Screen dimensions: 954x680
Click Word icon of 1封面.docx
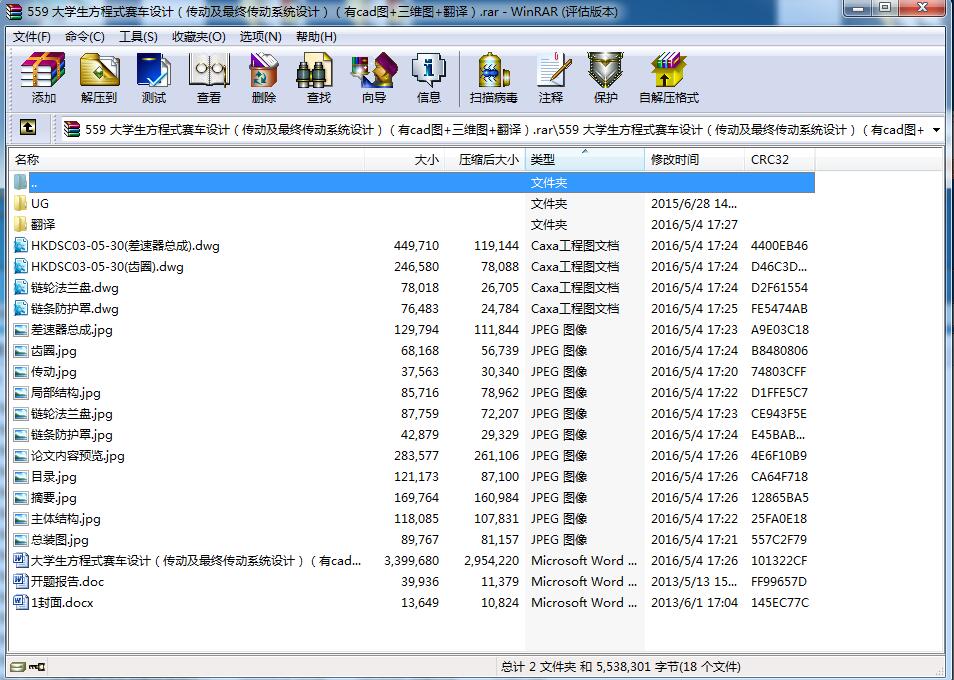point(21,602)
